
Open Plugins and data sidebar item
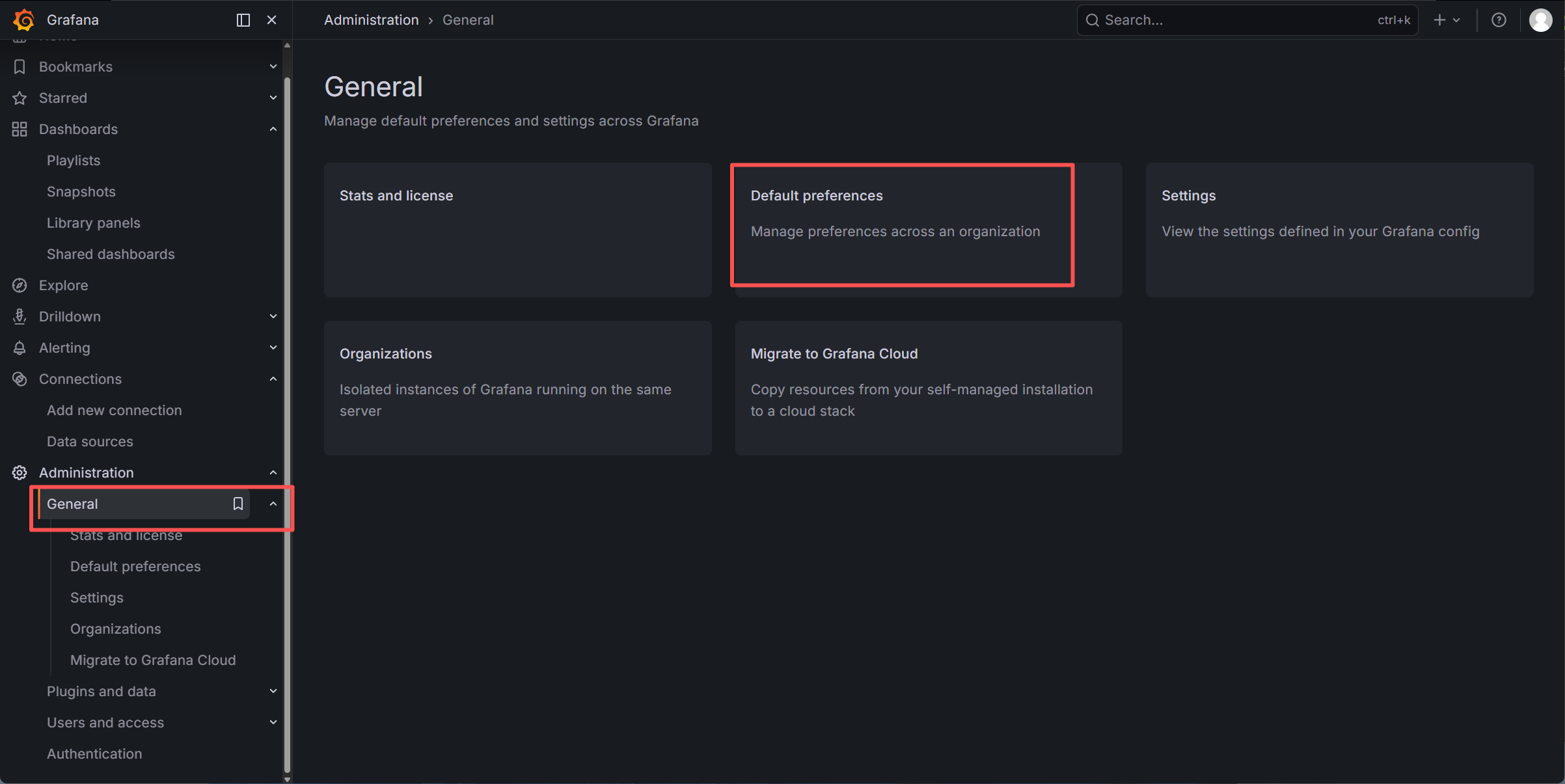(x=102, y=692)
